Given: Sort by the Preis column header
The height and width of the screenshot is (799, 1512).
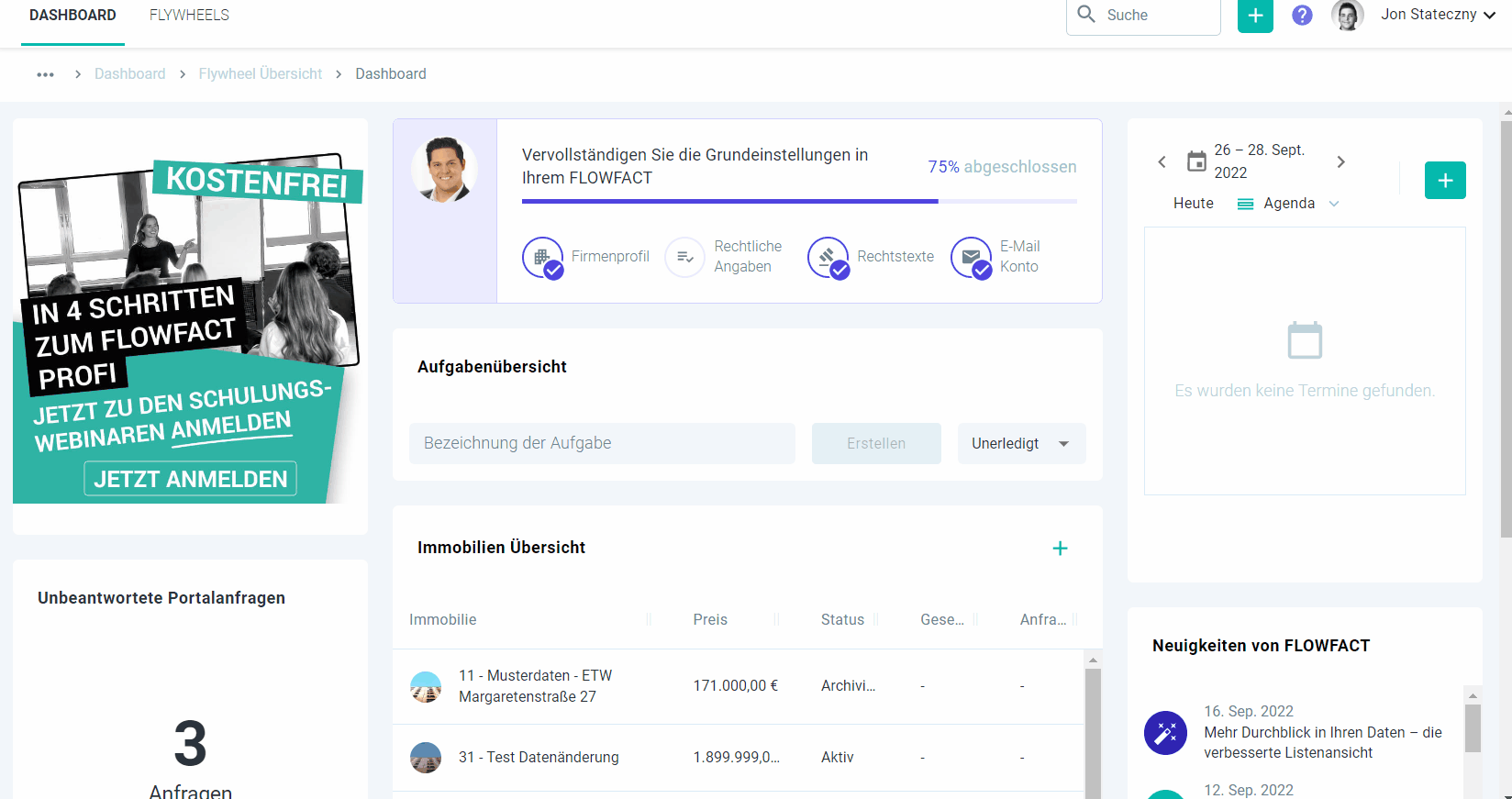Looking at the screenshot, I should pyautogui.click(x=710, y=620).
